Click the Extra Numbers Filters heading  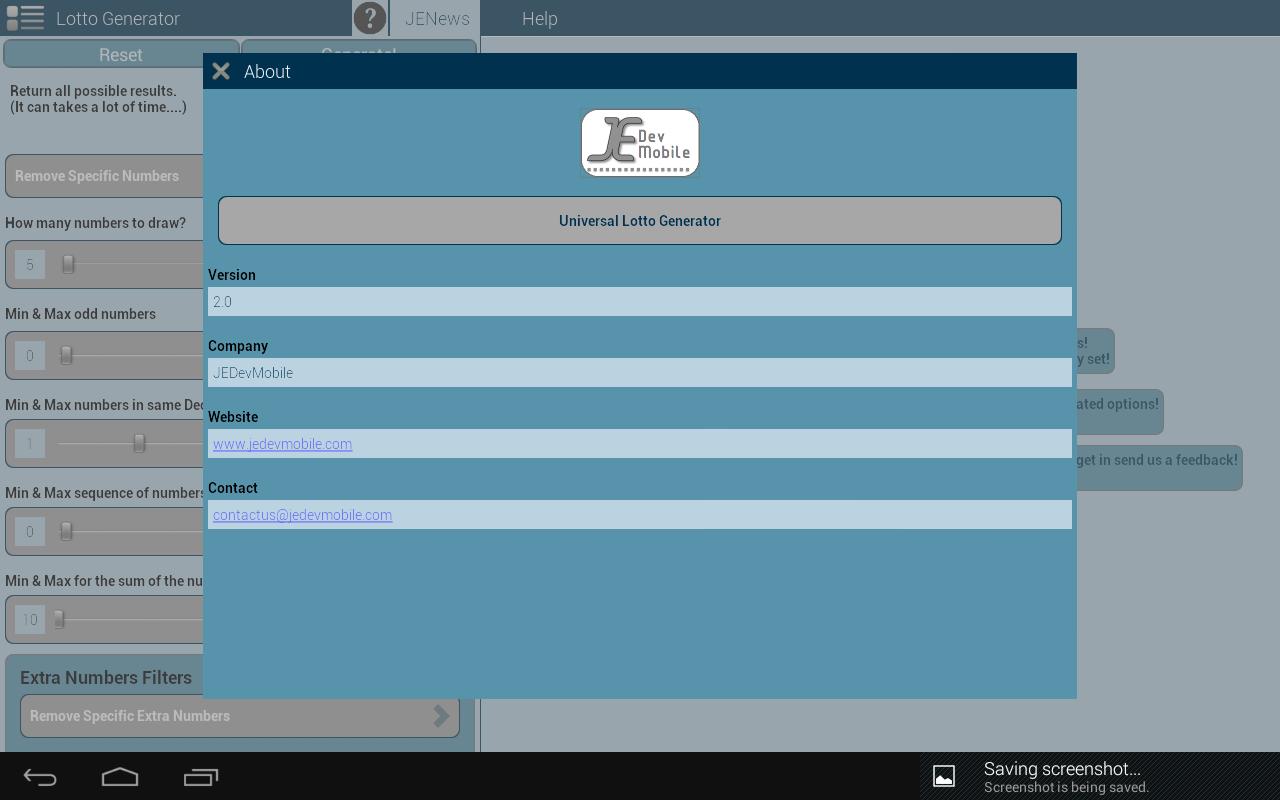pos(106,677)
